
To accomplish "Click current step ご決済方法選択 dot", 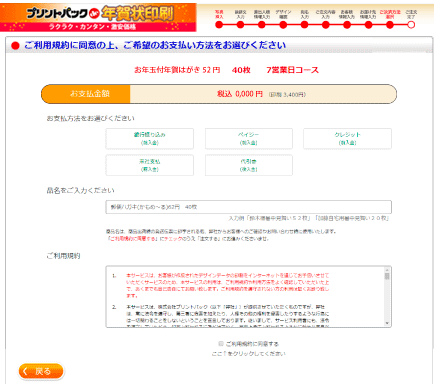I will [x=390, y=25].
